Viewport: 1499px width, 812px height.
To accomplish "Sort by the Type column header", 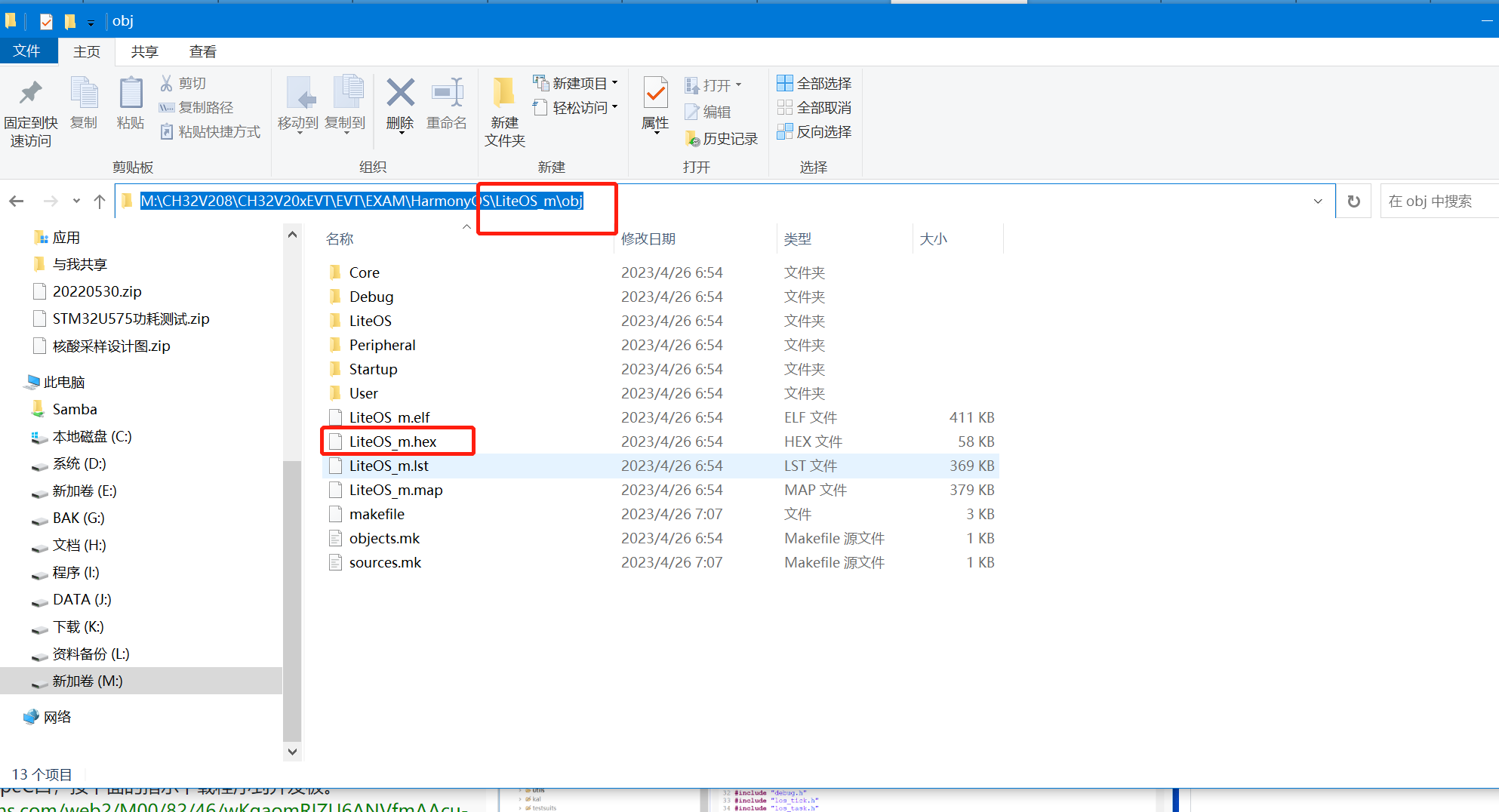I will tap(797, 238).
